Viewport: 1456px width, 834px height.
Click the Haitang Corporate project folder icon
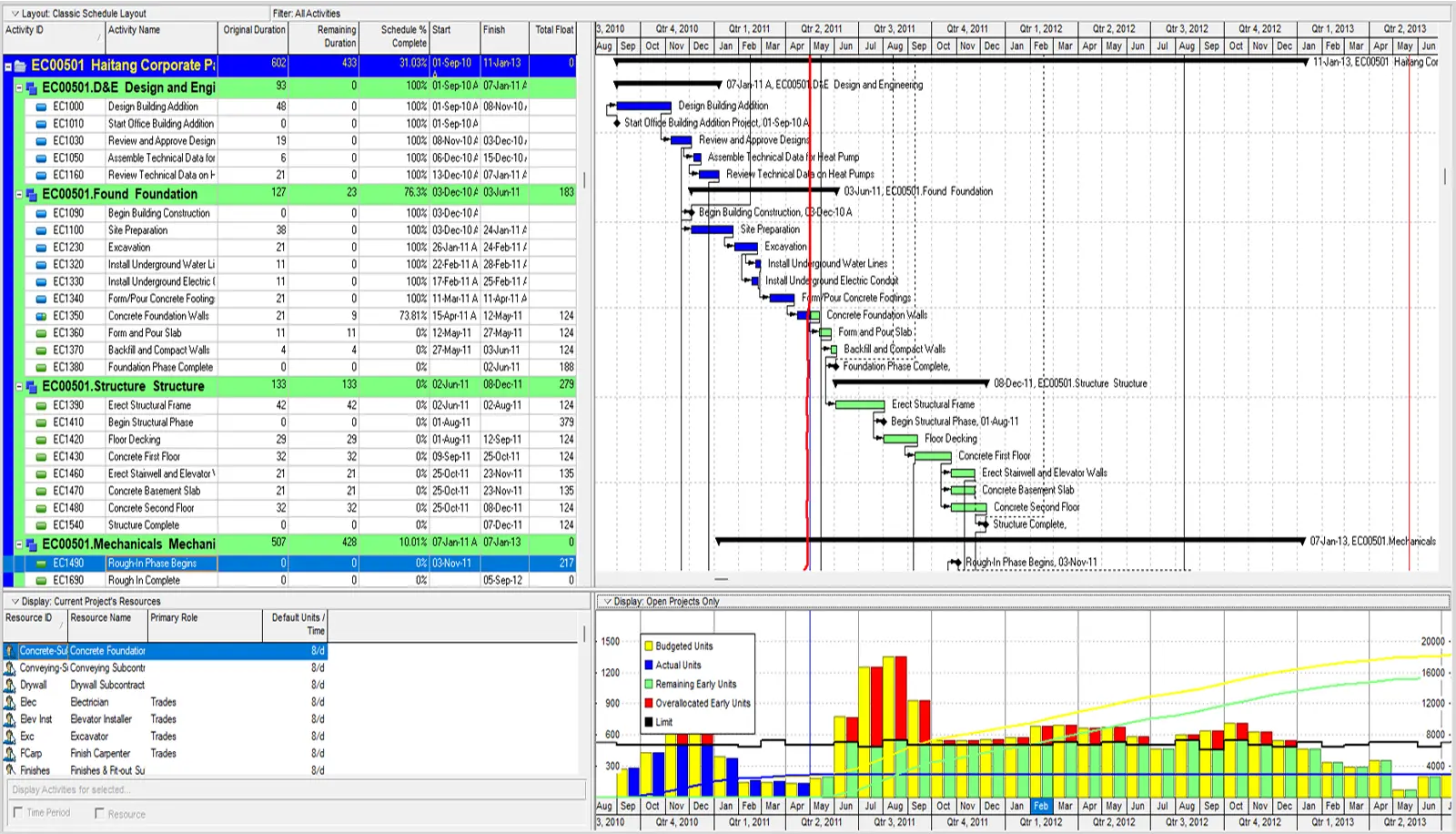coord(20,66)
